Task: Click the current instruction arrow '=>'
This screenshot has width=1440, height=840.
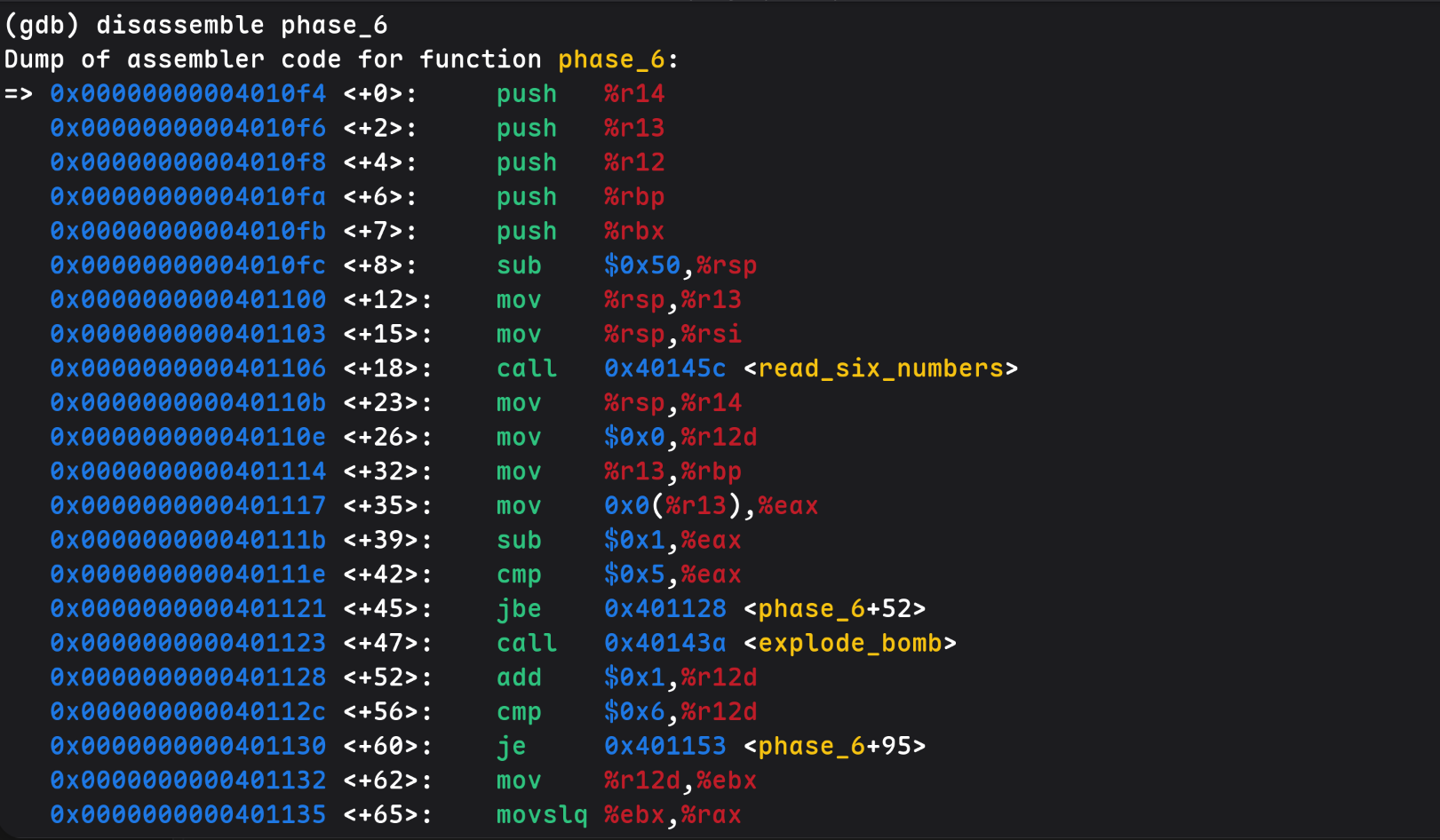Action: coord(19,93)
